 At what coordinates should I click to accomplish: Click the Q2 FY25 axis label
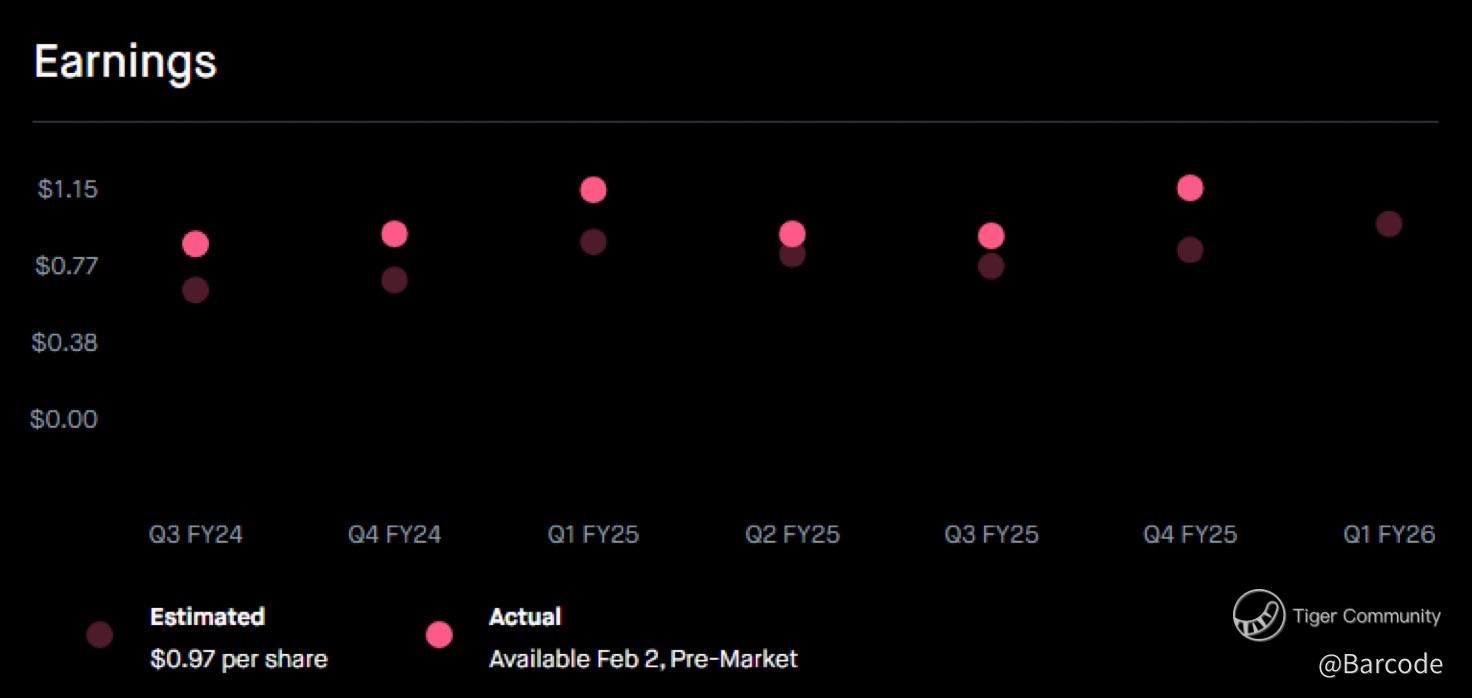click(792, 535)
